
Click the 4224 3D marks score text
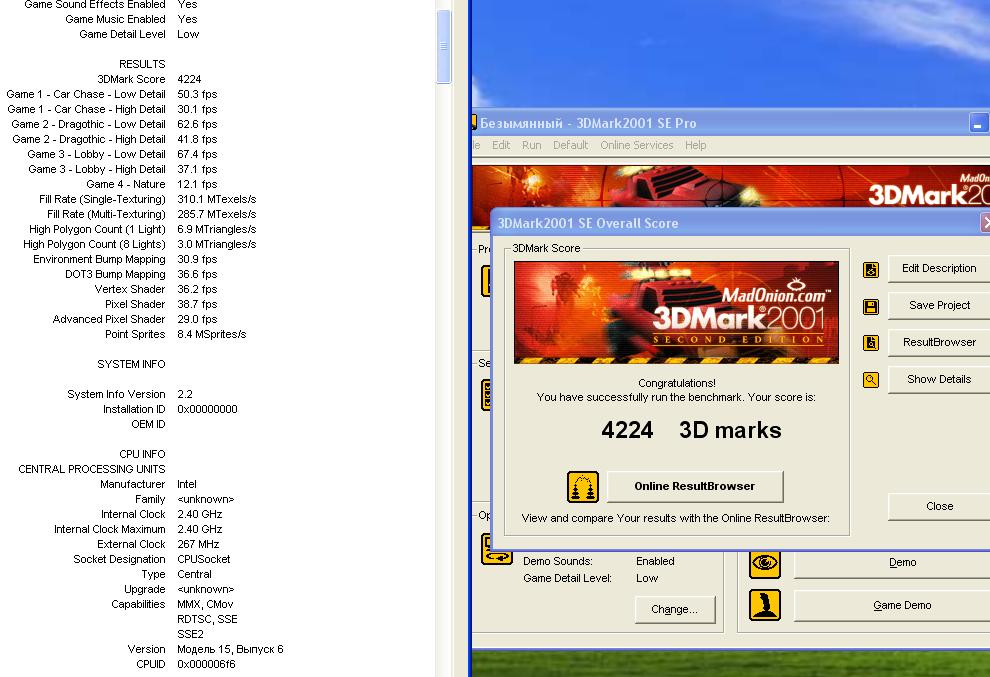click(691, 430)
